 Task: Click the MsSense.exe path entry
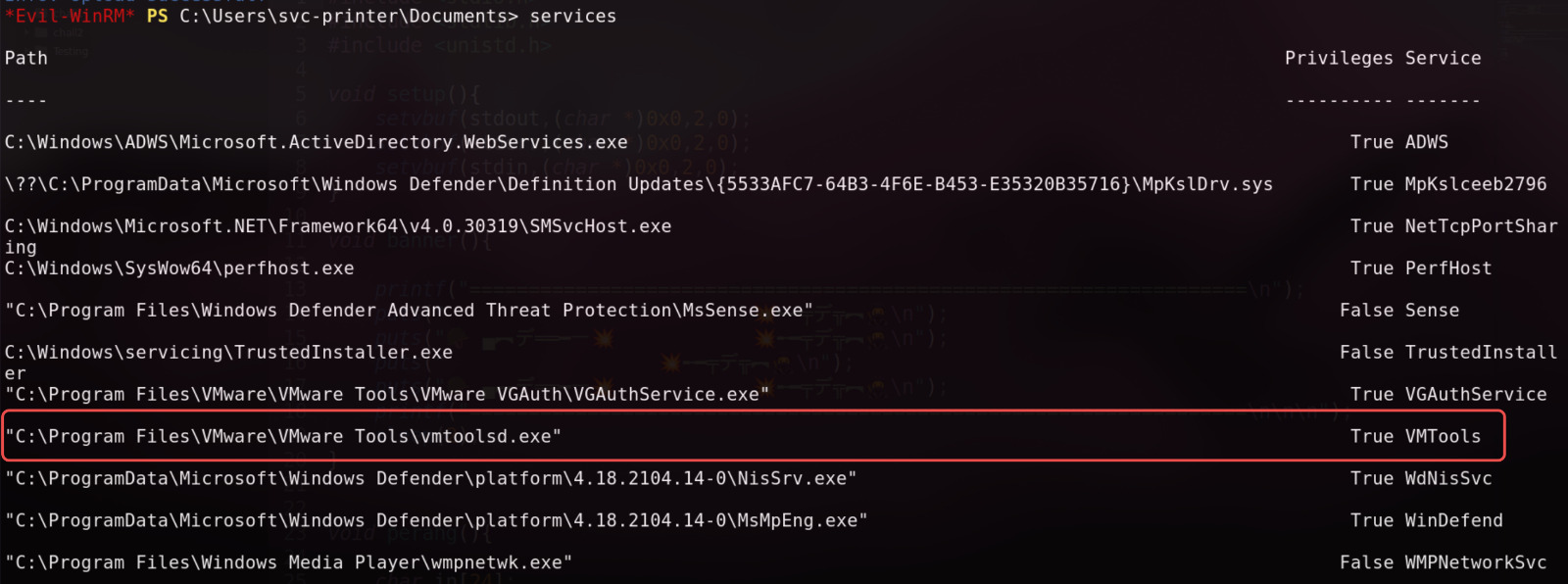coord(409,311)
